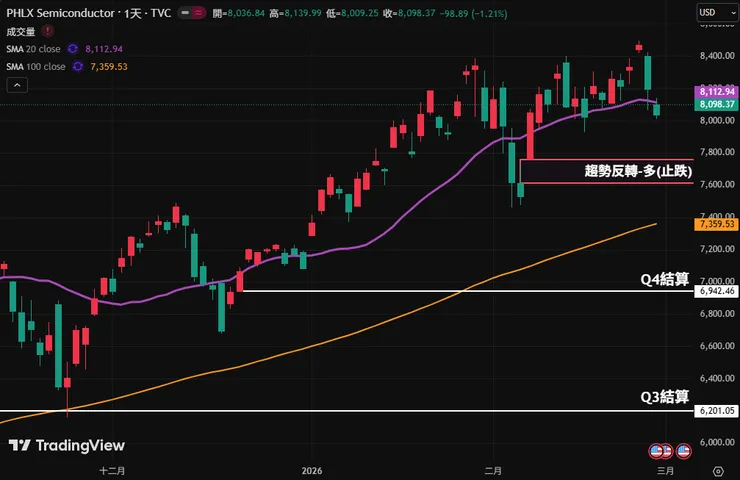This screenshot has width=740, height=480.
Task: Collapse the indicator legend with the chevron button
Action: [x=17, y=85]
